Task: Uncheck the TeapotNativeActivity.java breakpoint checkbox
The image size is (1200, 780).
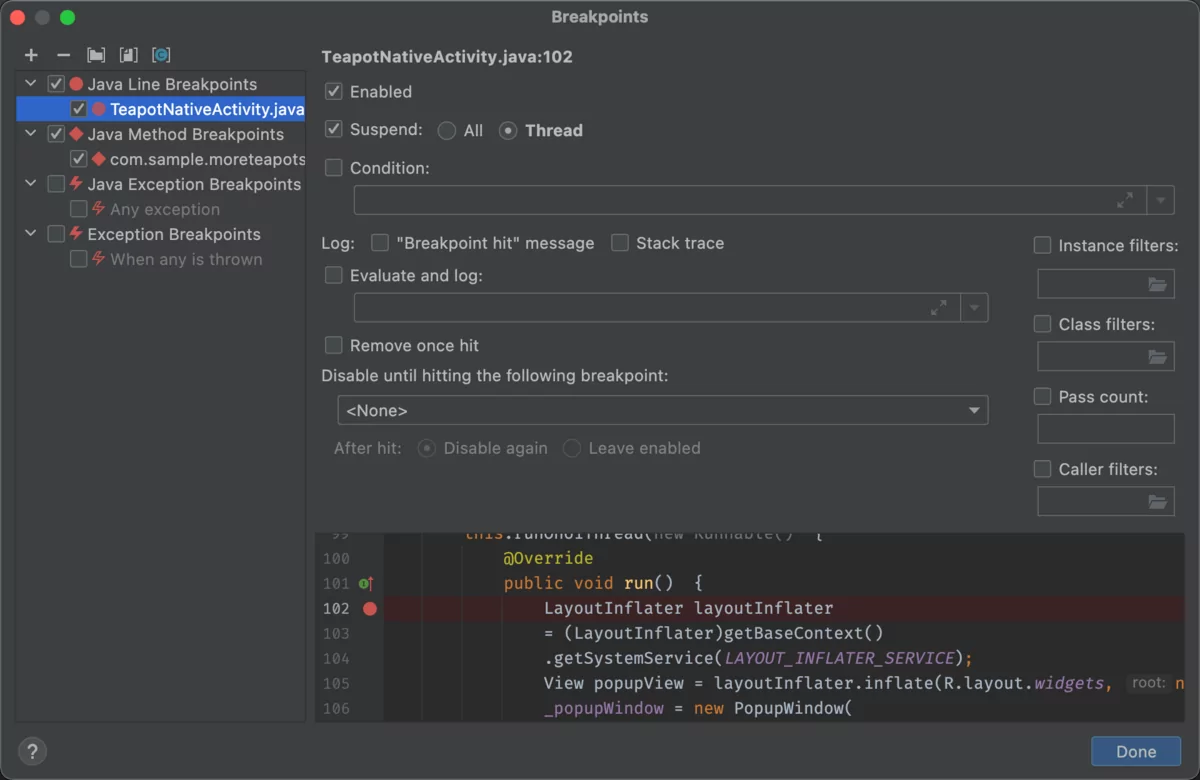Action: point(78,109)
